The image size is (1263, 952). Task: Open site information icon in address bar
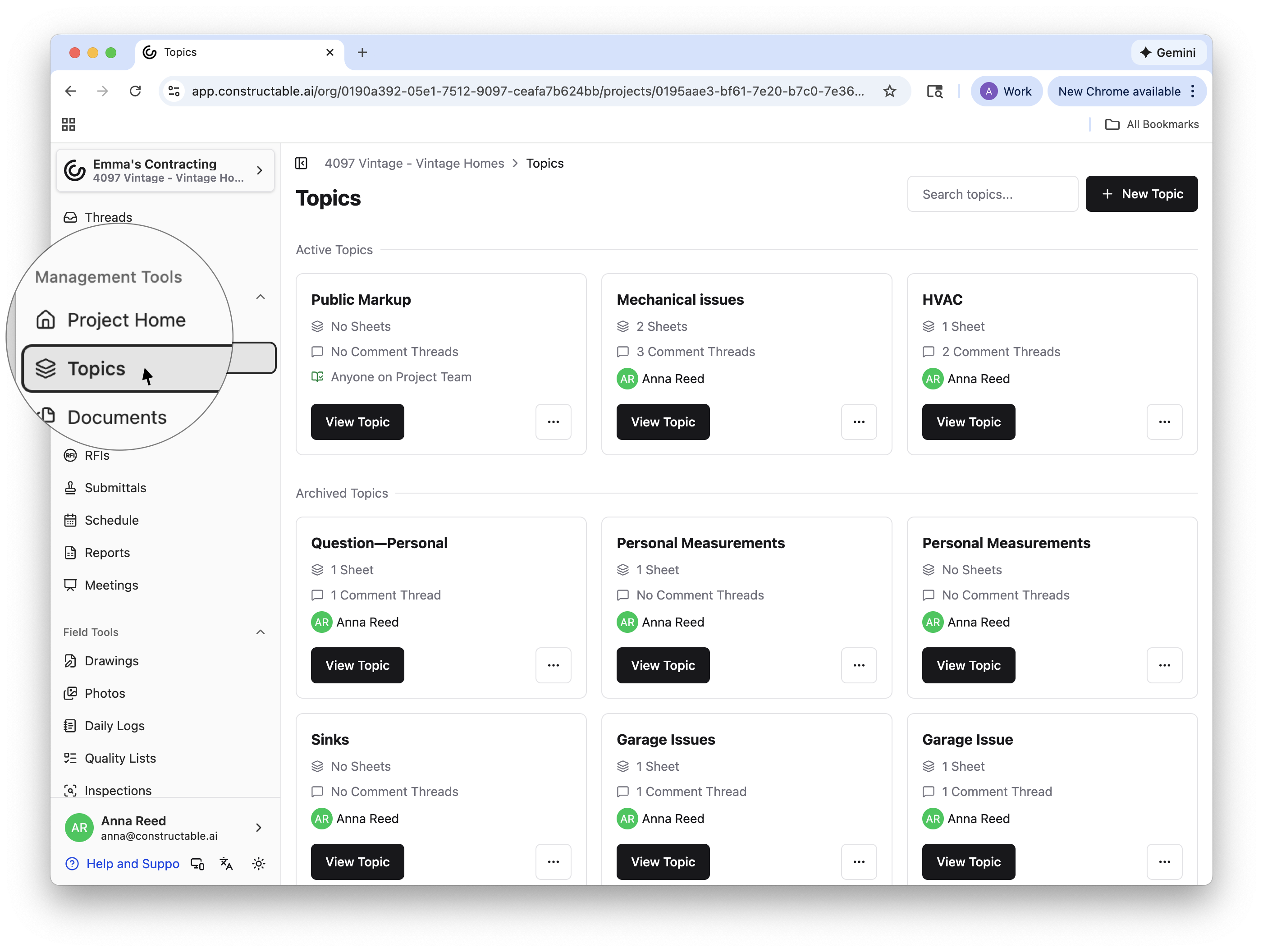click(174, 91)
